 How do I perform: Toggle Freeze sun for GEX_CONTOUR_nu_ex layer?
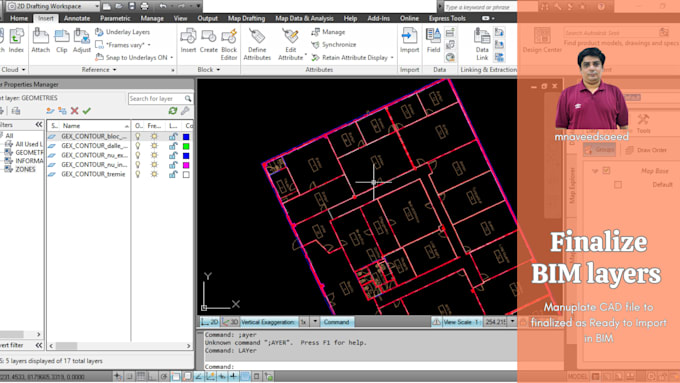pos(154,155)
